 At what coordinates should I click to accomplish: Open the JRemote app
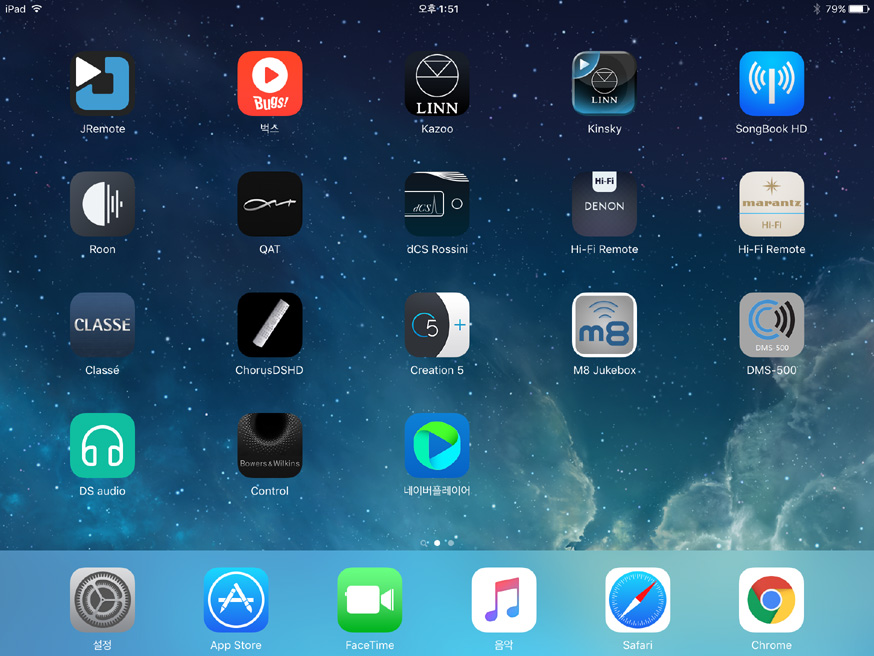click(x=103, y=83)
